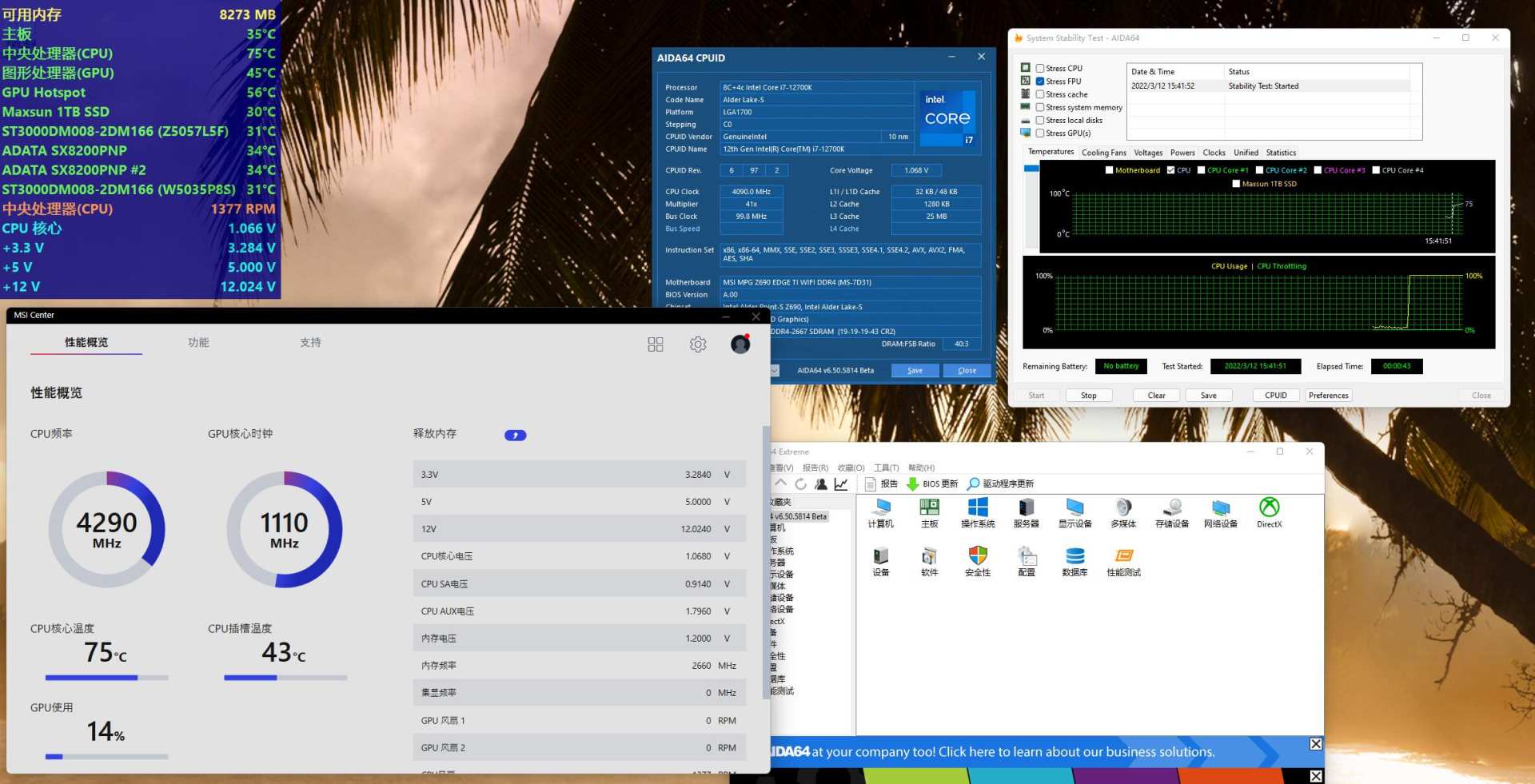Toggle the memory release (释放内存) switch

click(x=516, y=436)
